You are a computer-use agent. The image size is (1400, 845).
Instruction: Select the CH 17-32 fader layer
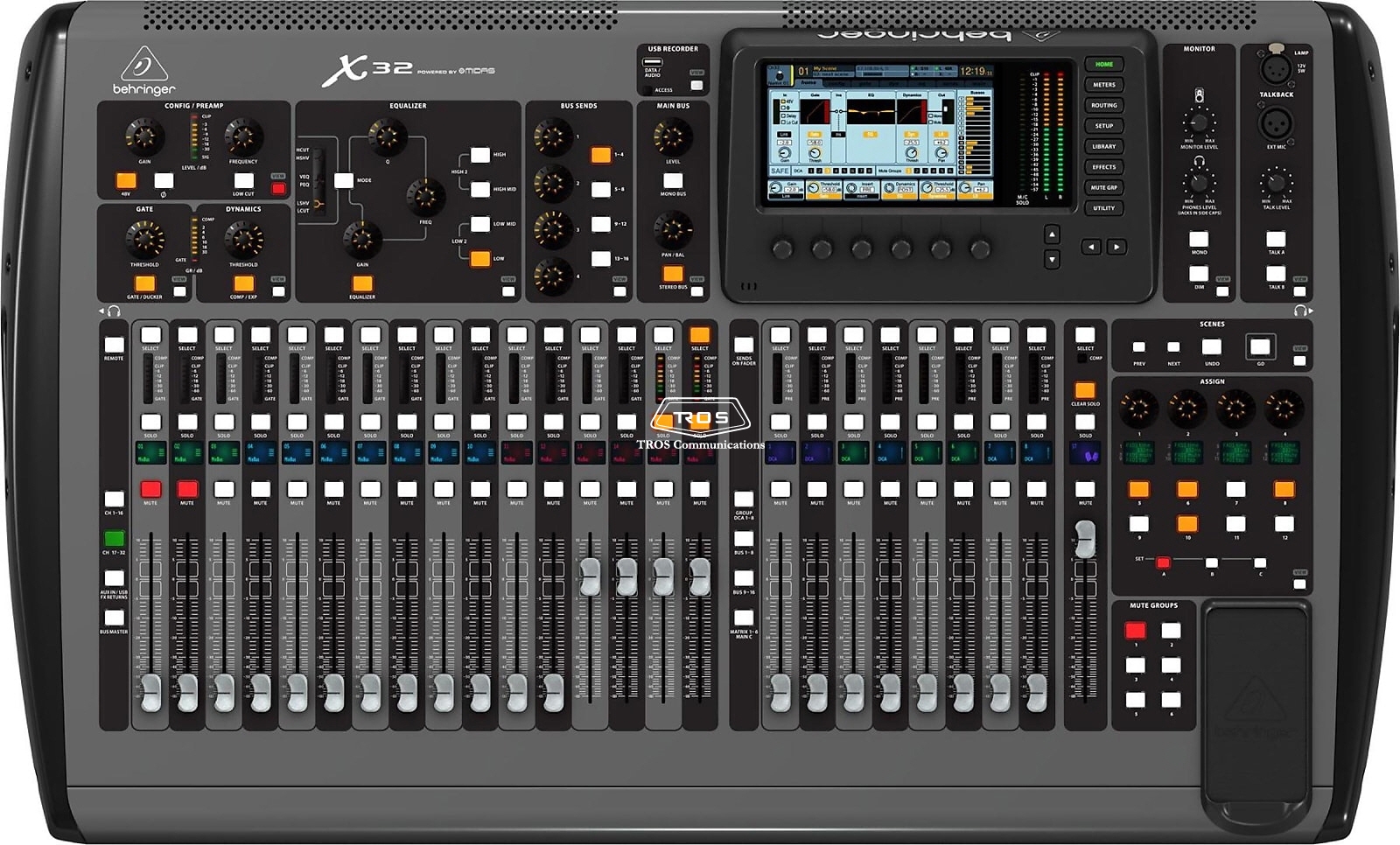coord(114,538)
